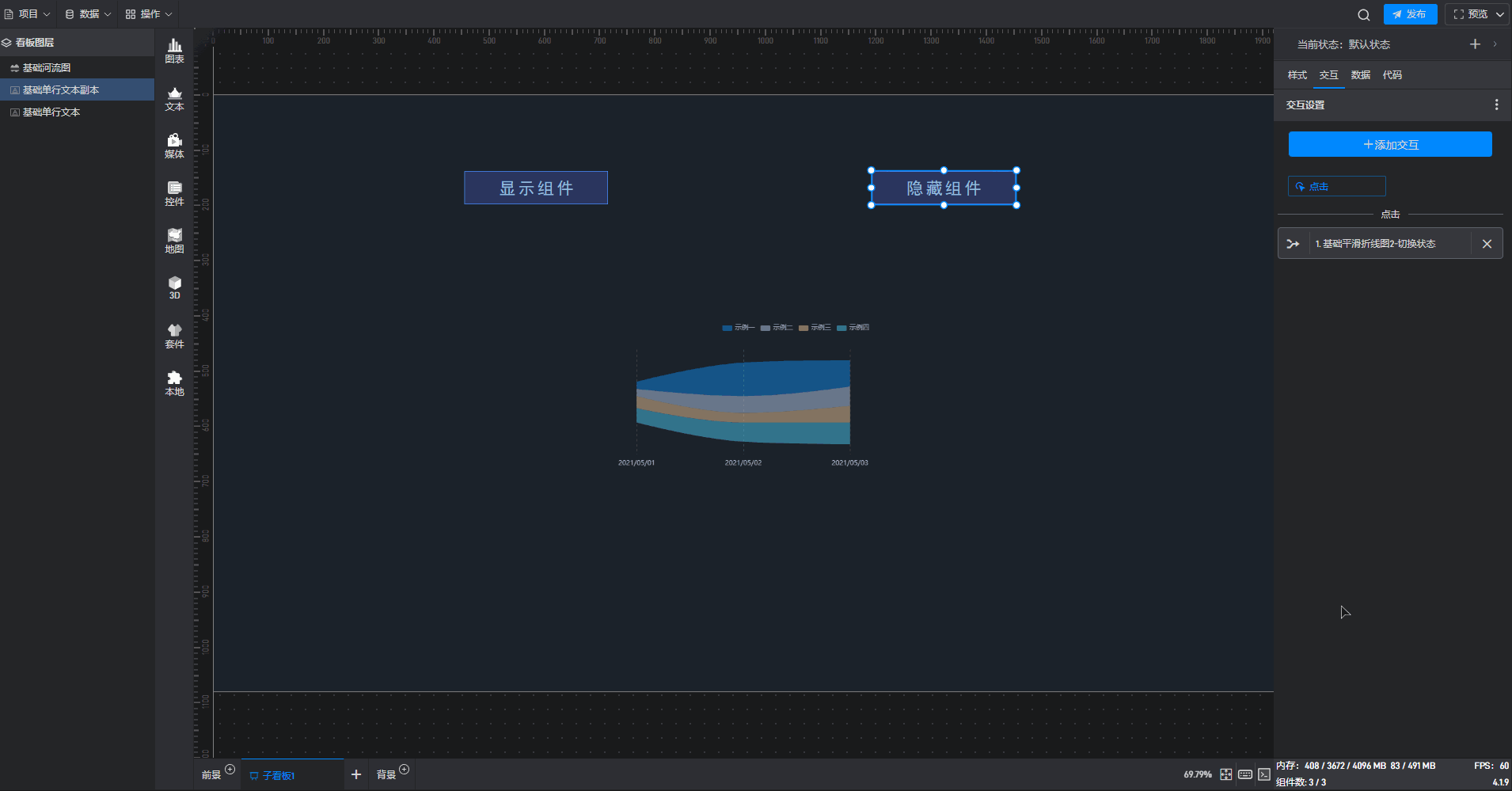Click the fit-to-screen icon in status bar
Image resolution: width=1512 pixels, height=791 pixels.
click(1225, 774)
